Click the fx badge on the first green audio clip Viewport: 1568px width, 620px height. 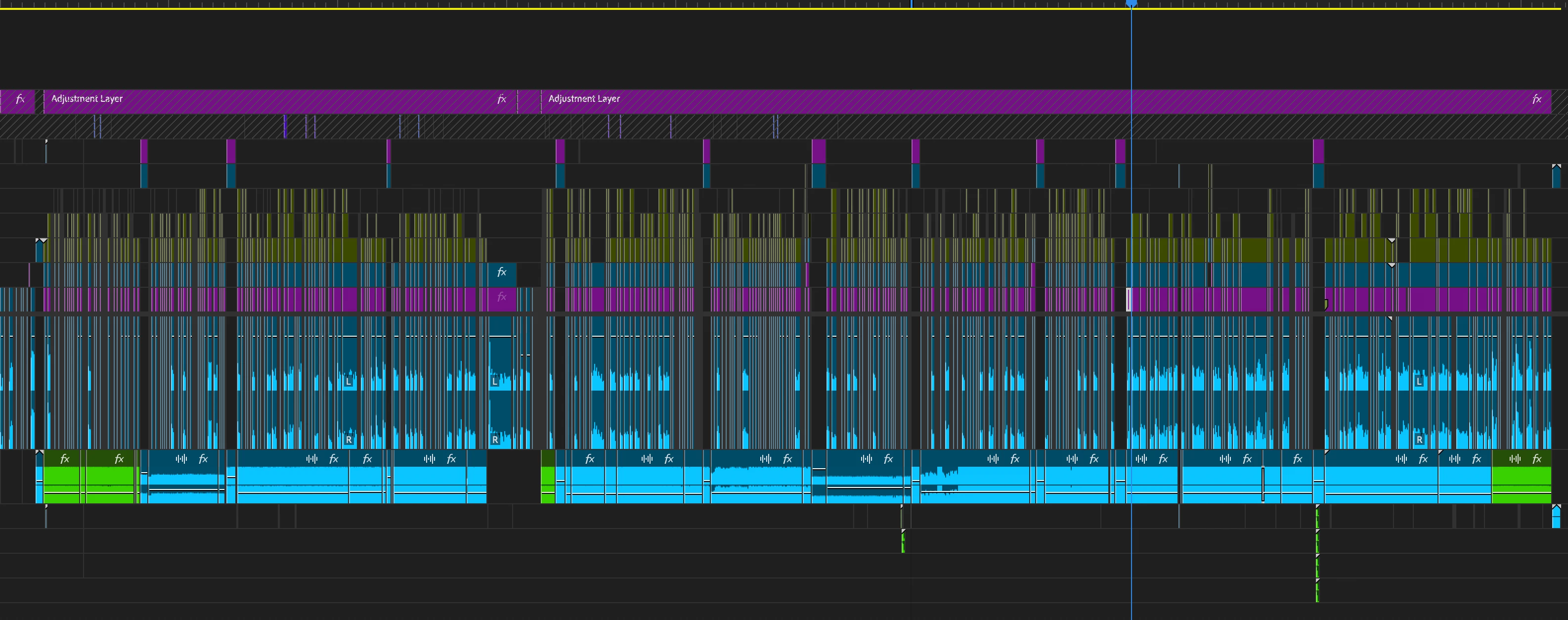[65, 459]
